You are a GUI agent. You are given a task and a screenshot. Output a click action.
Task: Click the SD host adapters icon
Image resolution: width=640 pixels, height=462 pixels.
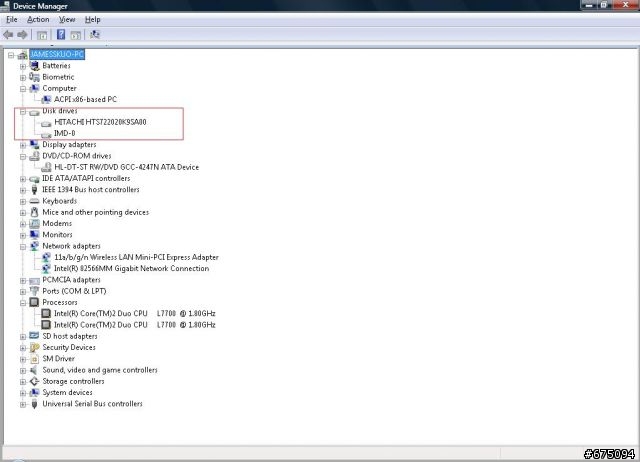click(35, 336)
